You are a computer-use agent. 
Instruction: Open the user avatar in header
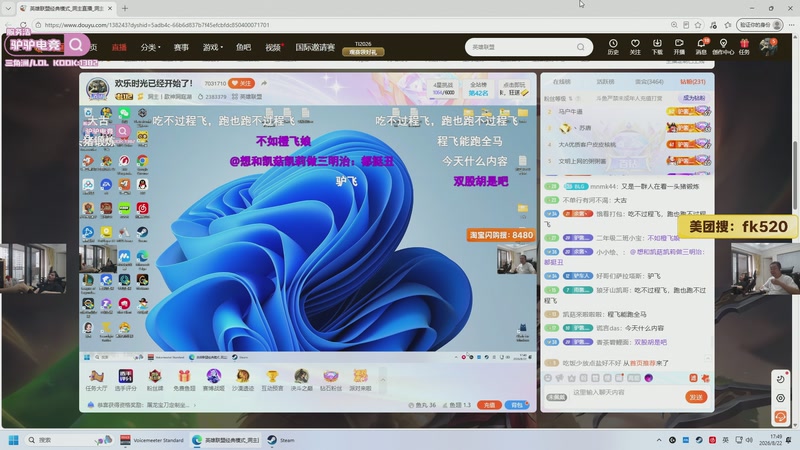[768, 46]
